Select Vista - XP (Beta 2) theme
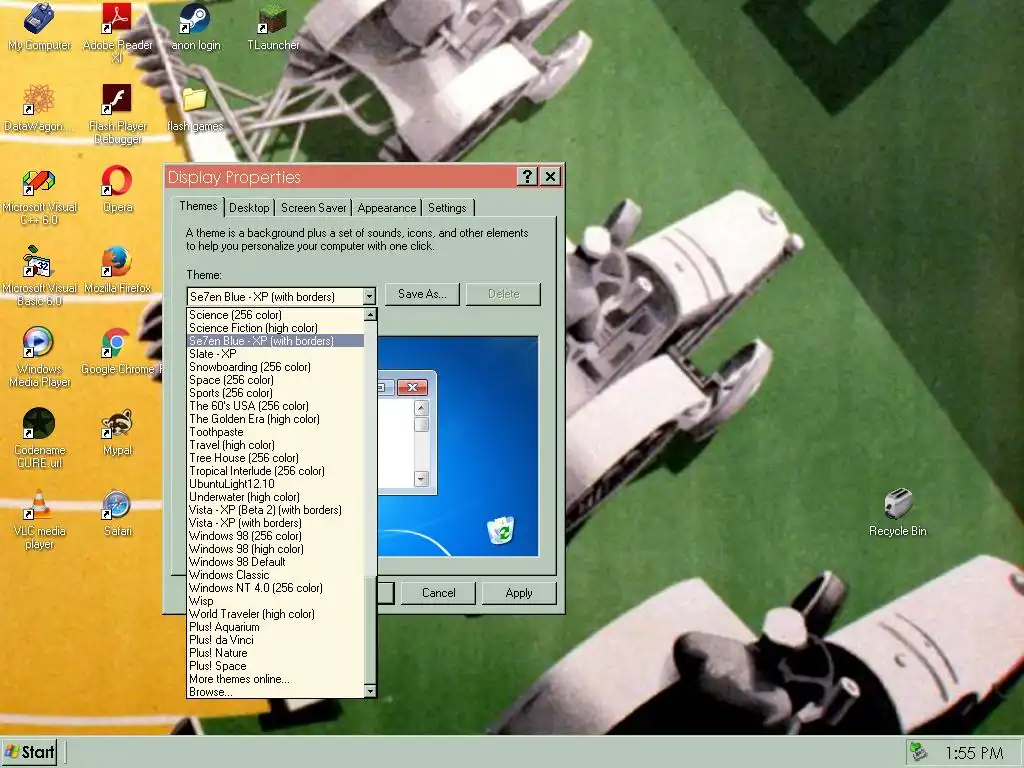The width and height of the screenshot is (1024, 768). (276, 510)
